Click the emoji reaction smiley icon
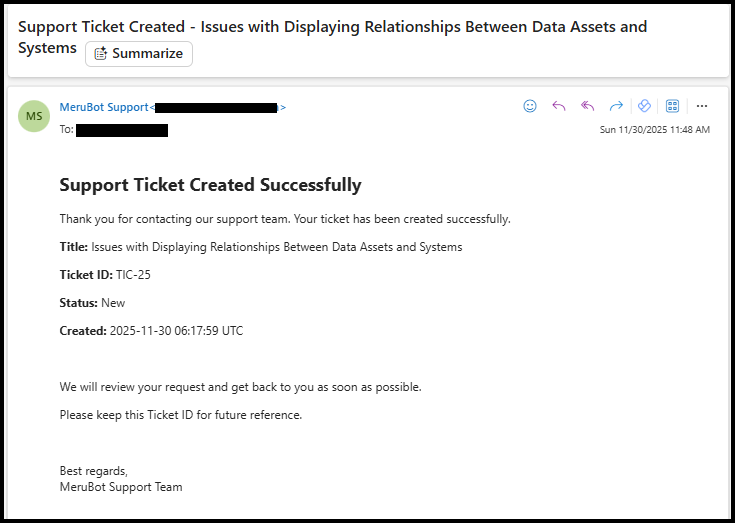Image resolution: width=735 pixels, height=523 pixels. [530, 106]
